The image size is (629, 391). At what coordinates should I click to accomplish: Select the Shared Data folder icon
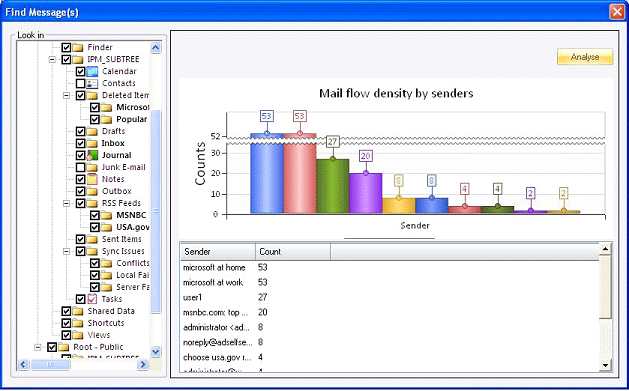(x=78, y=311)
